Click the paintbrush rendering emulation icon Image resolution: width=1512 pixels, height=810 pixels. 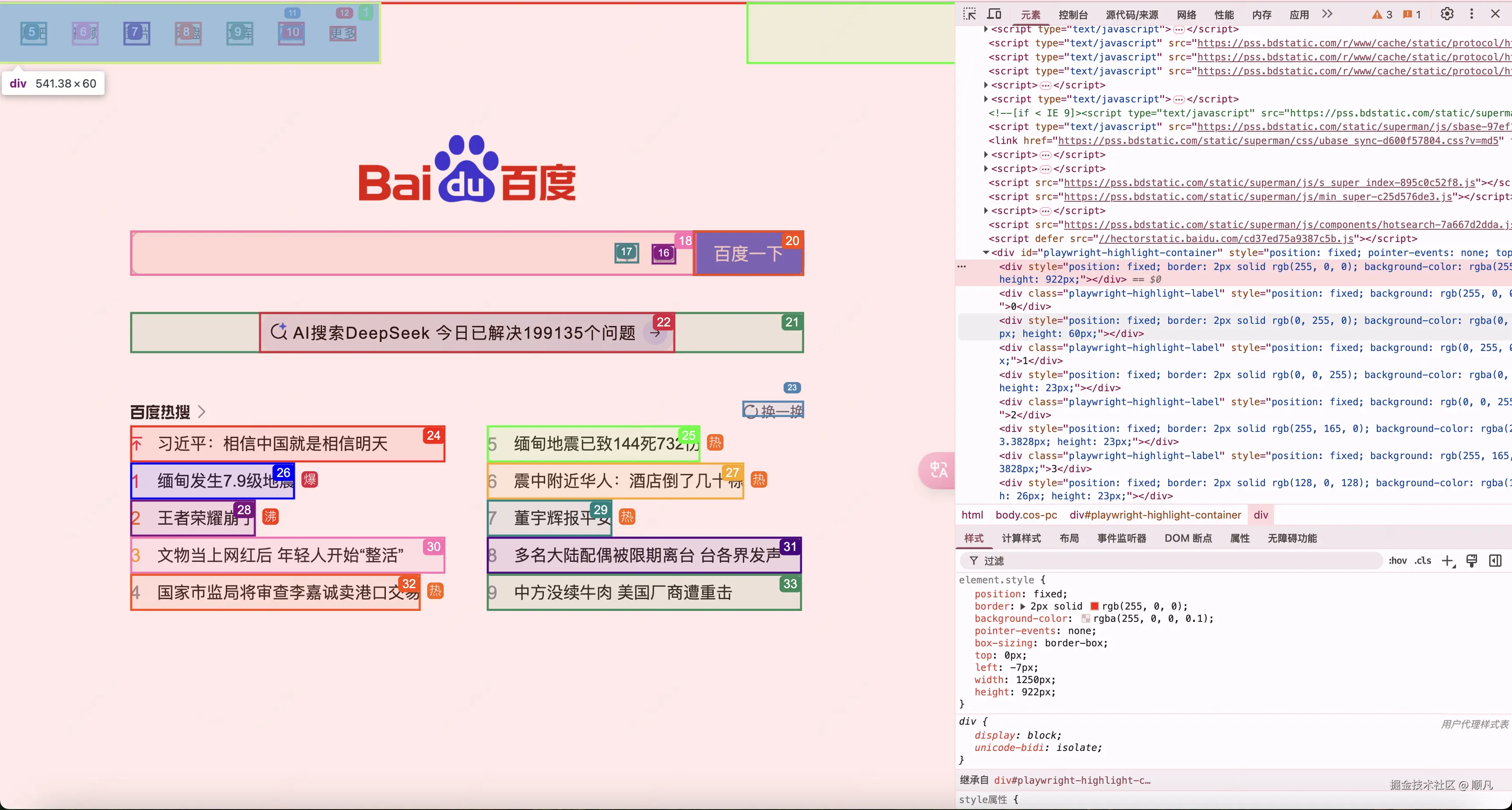[1472, 561]
